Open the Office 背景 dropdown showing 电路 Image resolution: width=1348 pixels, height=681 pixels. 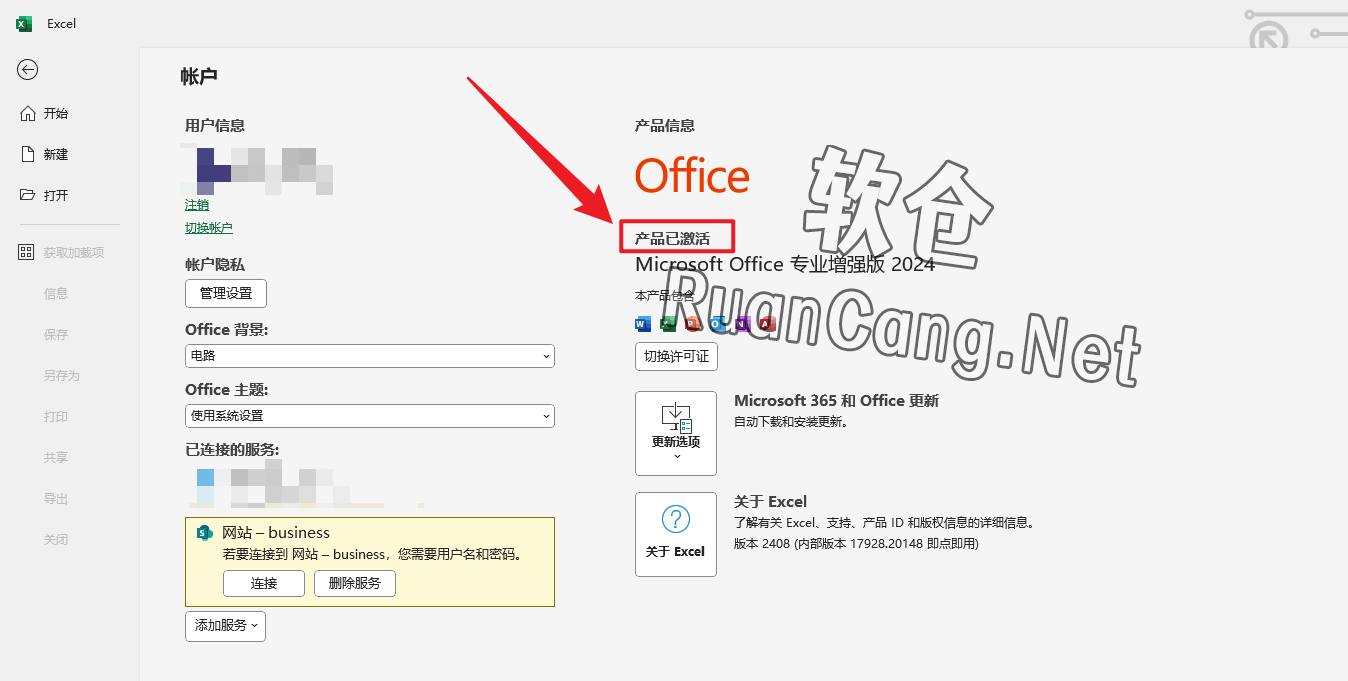tap(370, 355)
